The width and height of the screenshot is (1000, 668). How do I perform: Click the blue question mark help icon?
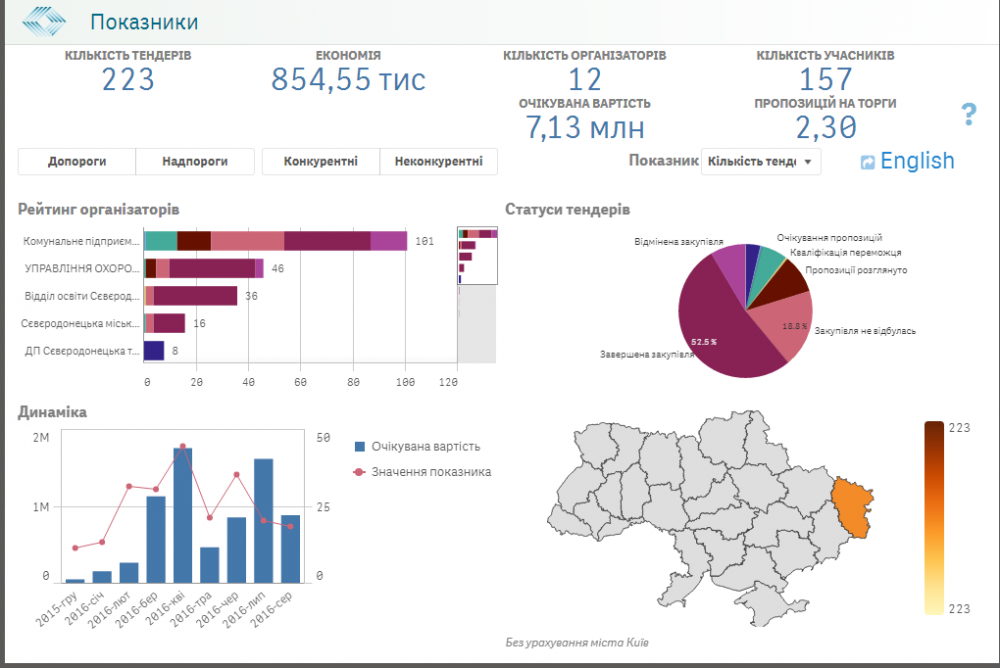[x=968, y=114]
